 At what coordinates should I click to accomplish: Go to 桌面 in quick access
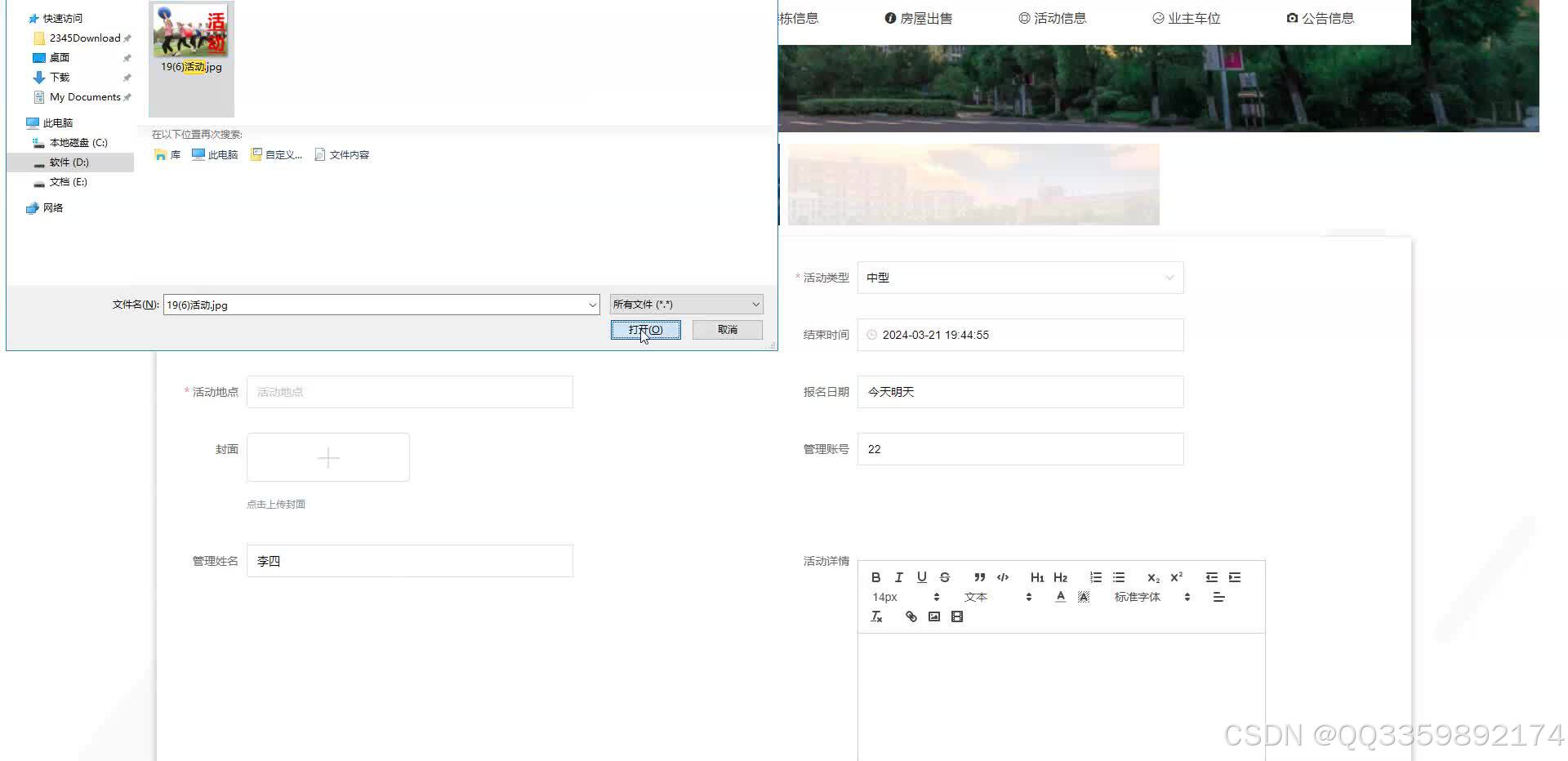[x=60, y=57]
